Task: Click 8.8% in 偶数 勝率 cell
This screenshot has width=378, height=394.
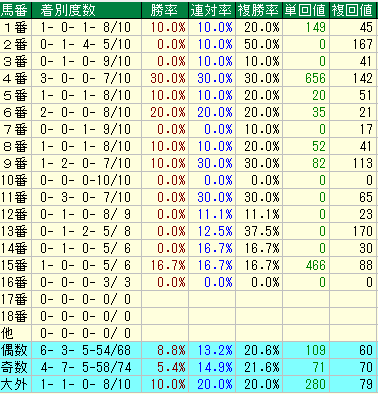Action: [x=171, y=350]
